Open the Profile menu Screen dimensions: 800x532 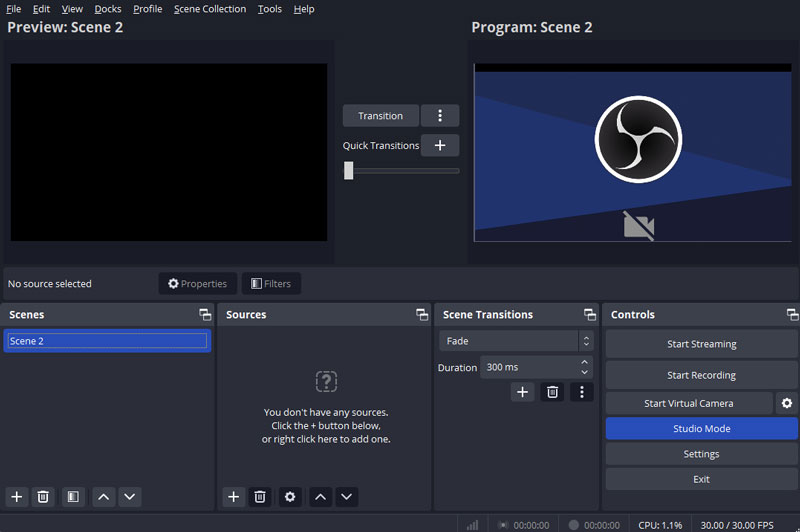coord(147,9)
